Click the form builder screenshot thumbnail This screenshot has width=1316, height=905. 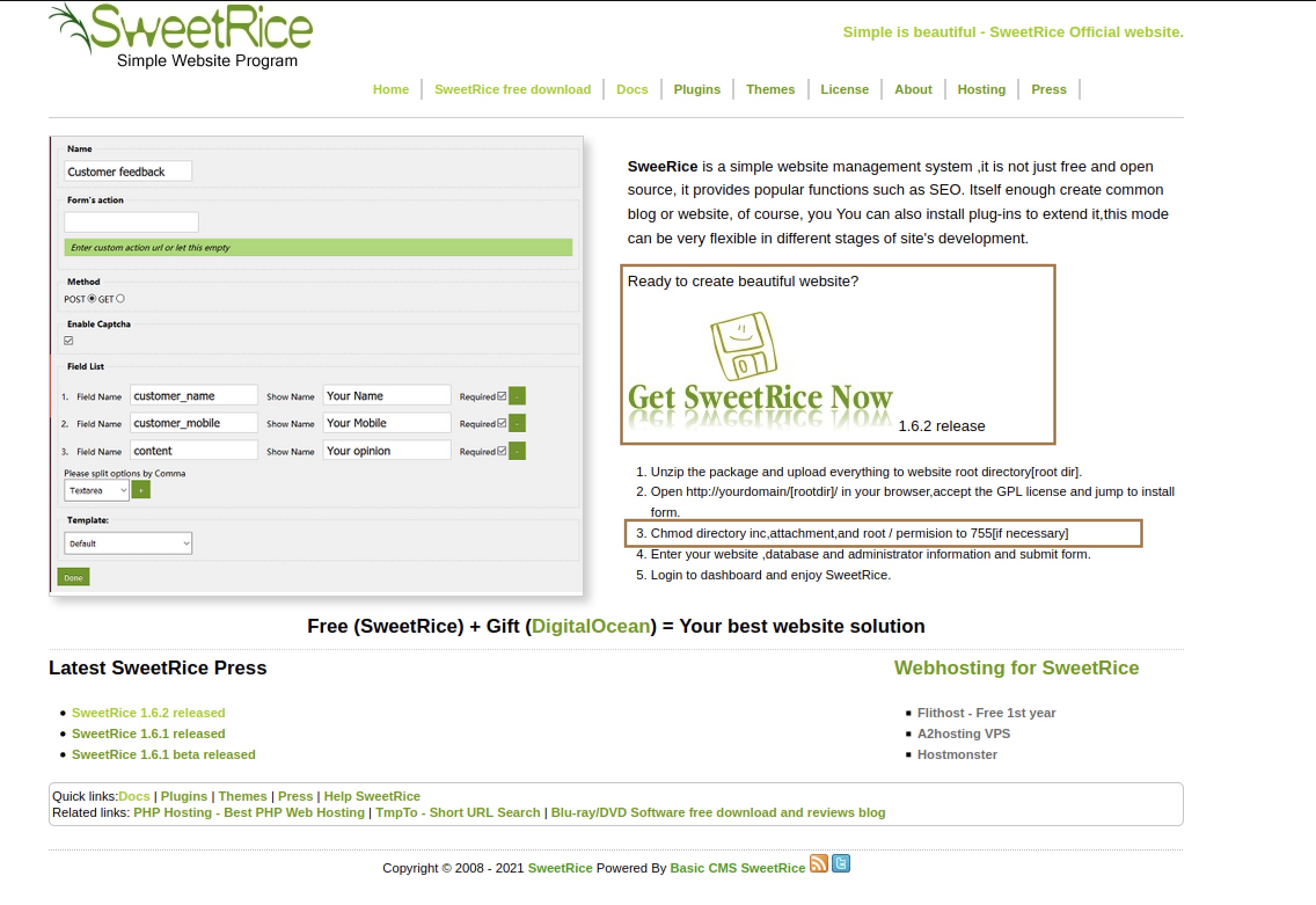[316, 366]
